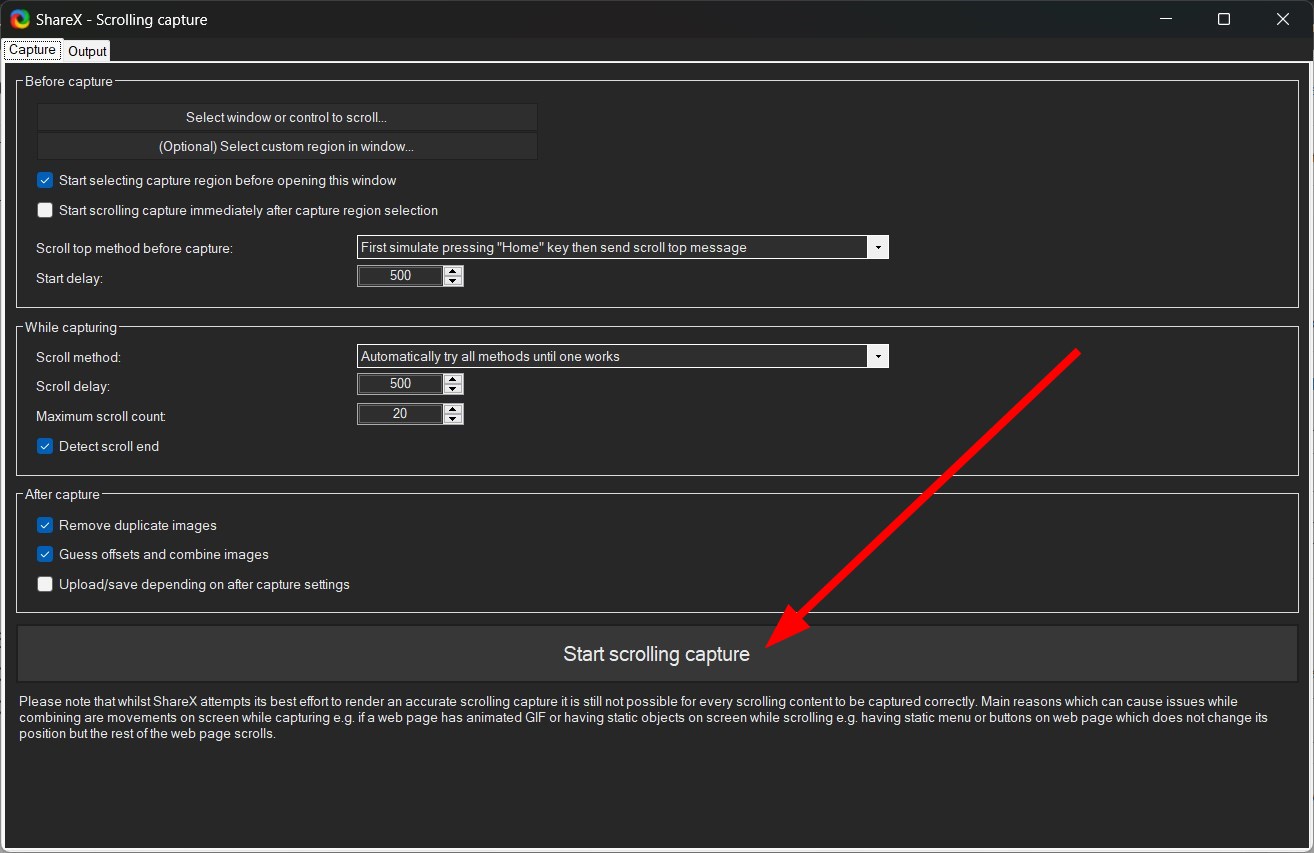The image size is (1314, 853).
Task: Click the ShareX logo in title bar
Action: coord(20,19)
